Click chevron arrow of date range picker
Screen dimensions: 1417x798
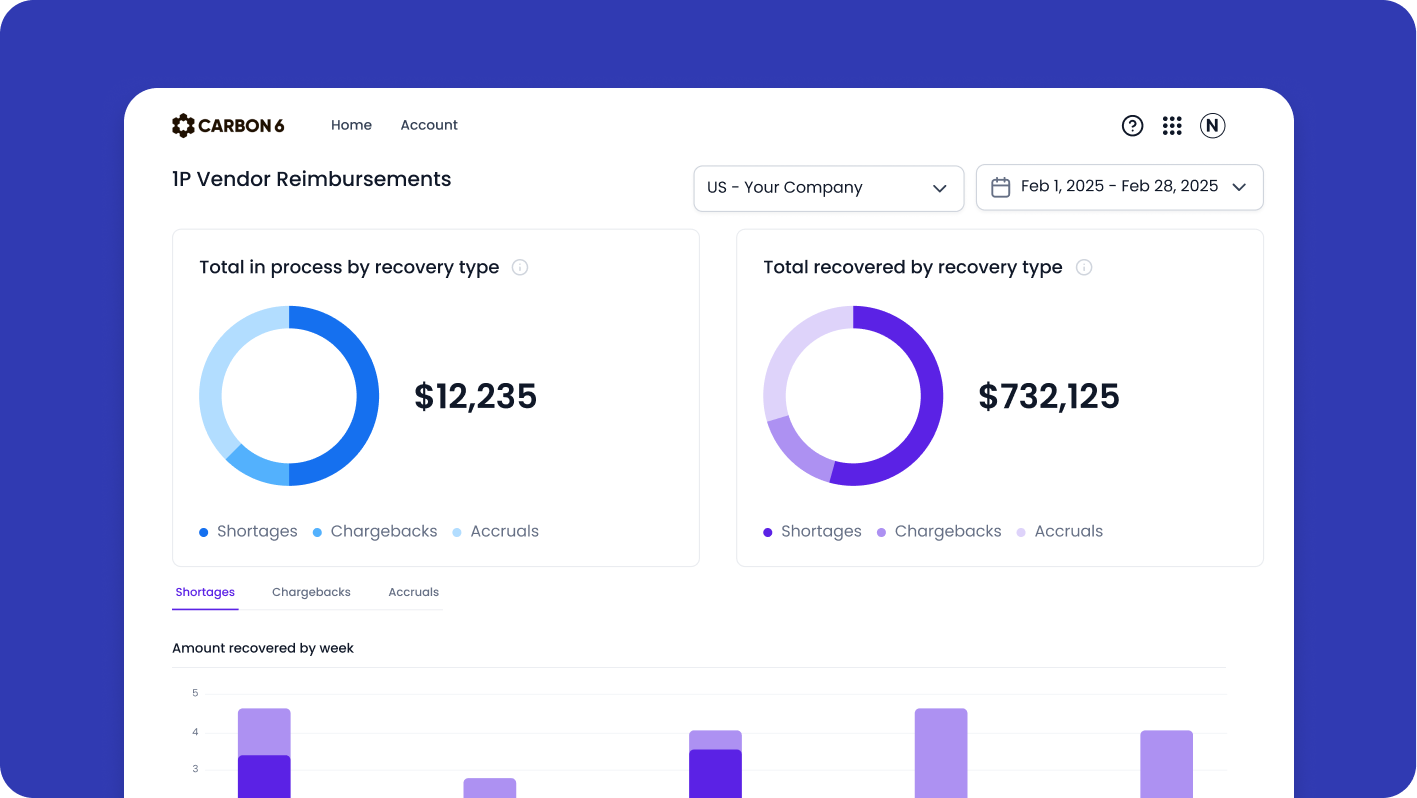(x=1239, y=187)
